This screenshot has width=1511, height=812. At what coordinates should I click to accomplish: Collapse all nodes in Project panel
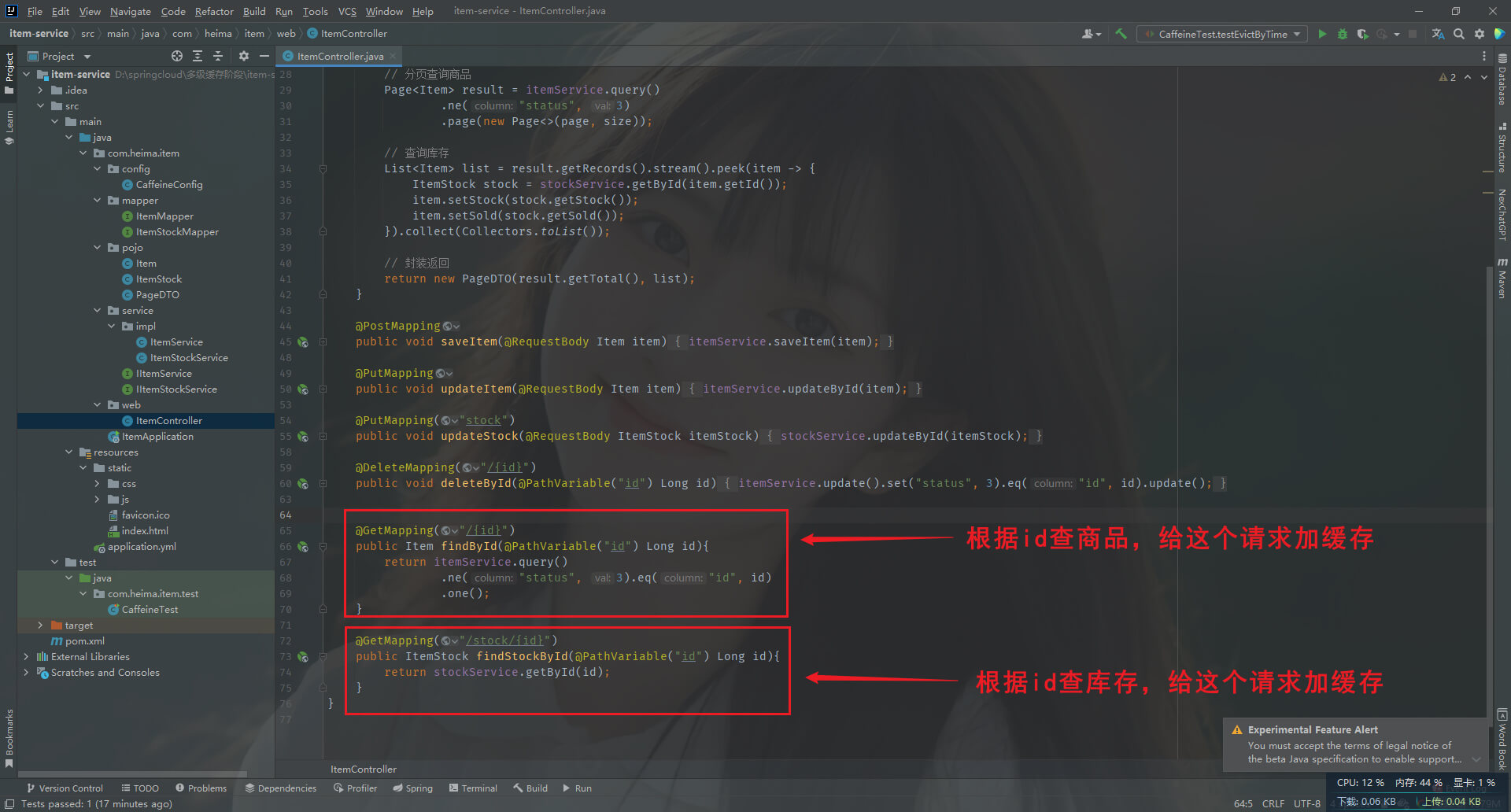[218, 56]
